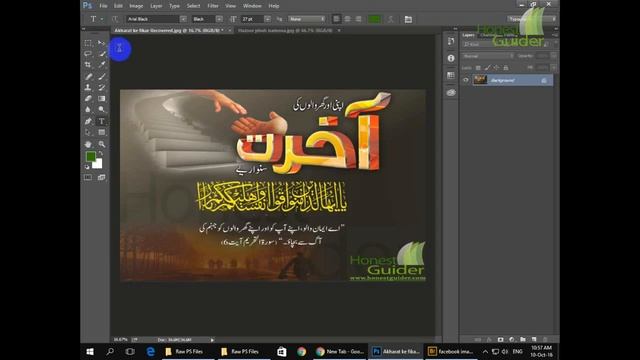
Task: Open the layer Opacity dropdown
Action: (553, 56)
